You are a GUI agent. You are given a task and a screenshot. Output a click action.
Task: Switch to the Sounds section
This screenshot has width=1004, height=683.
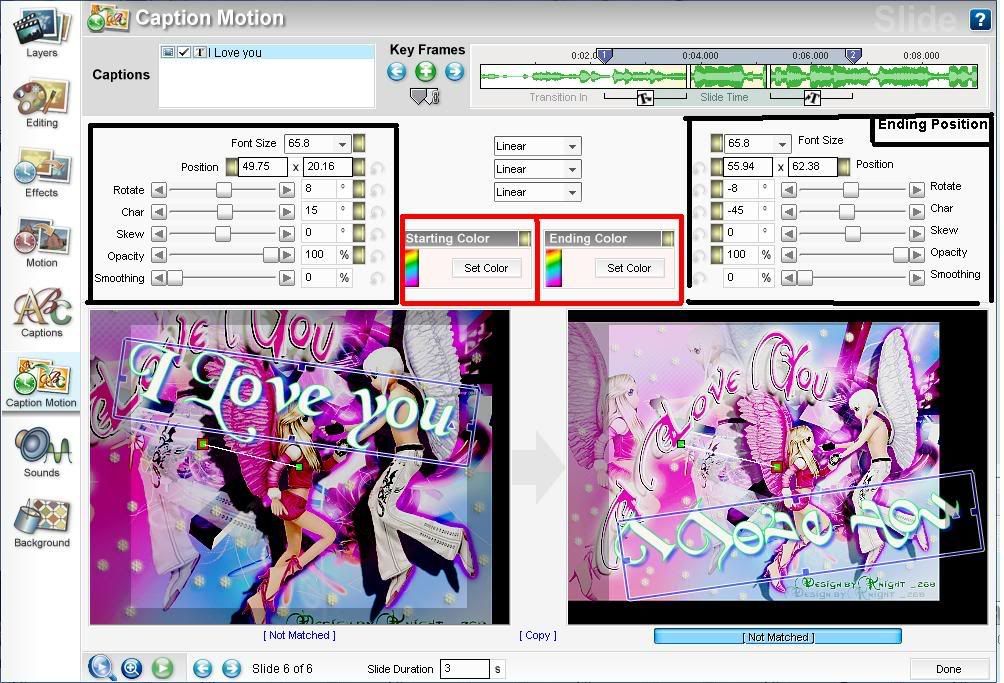point(42,453)
